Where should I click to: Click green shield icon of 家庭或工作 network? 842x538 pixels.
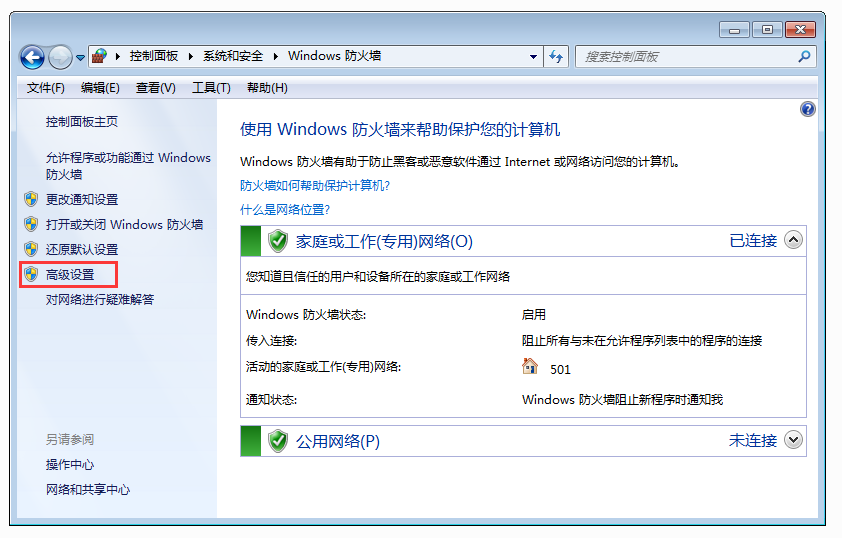pyautogui.click(x=278, y=241)
